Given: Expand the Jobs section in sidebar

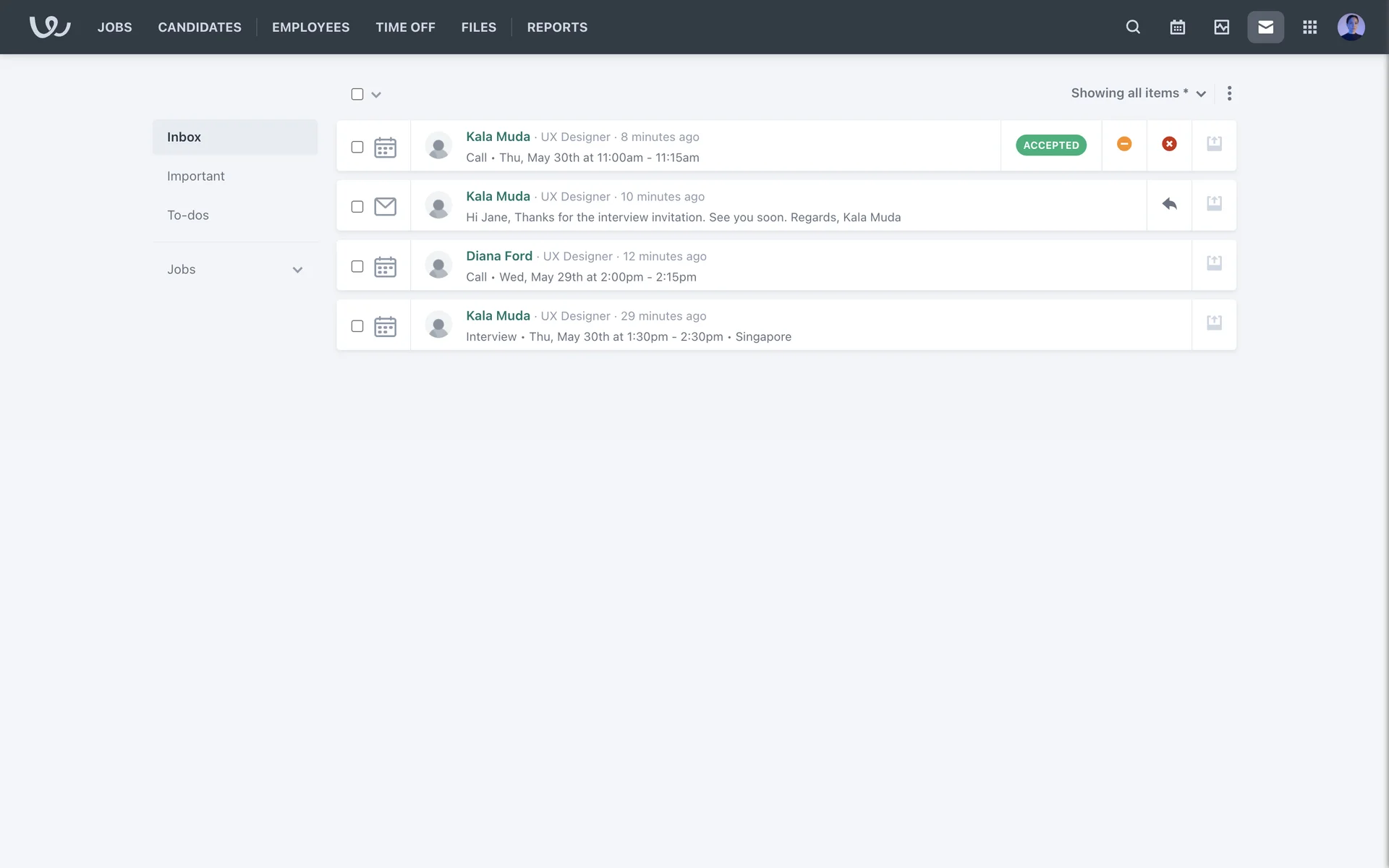Looking at the screenshot, I should click(297, 270).
